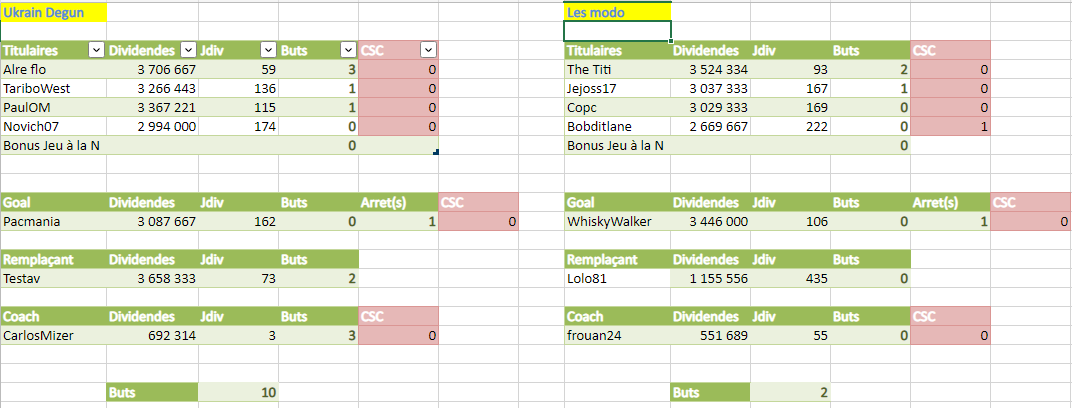1072x408 pixels.
Task: Expand the Jdiv column filter dropdown
Action: tap(268, 50)
